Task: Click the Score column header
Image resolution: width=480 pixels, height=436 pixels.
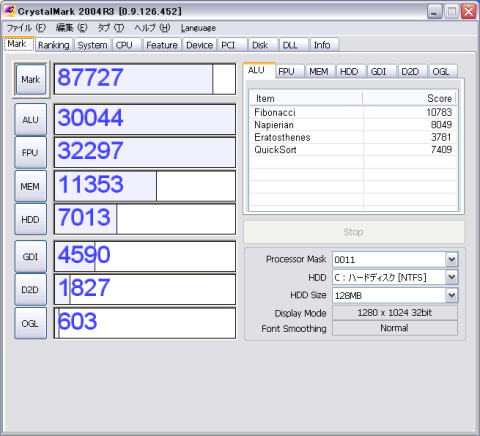Action: tap(409, 99)
